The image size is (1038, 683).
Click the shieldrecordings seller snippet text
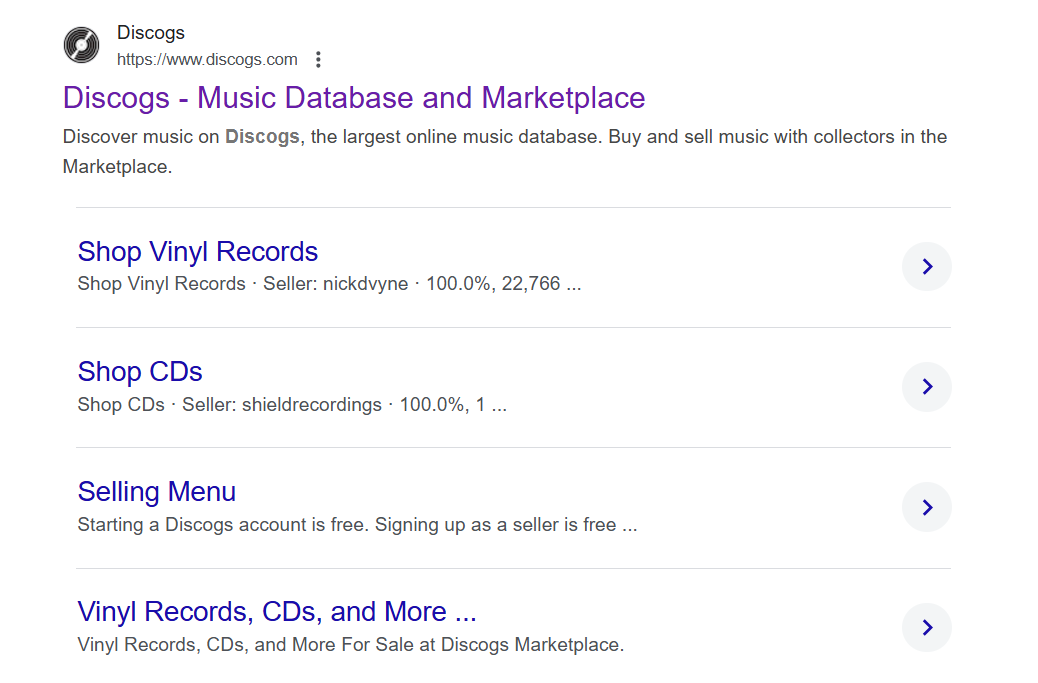coord(282,405)
